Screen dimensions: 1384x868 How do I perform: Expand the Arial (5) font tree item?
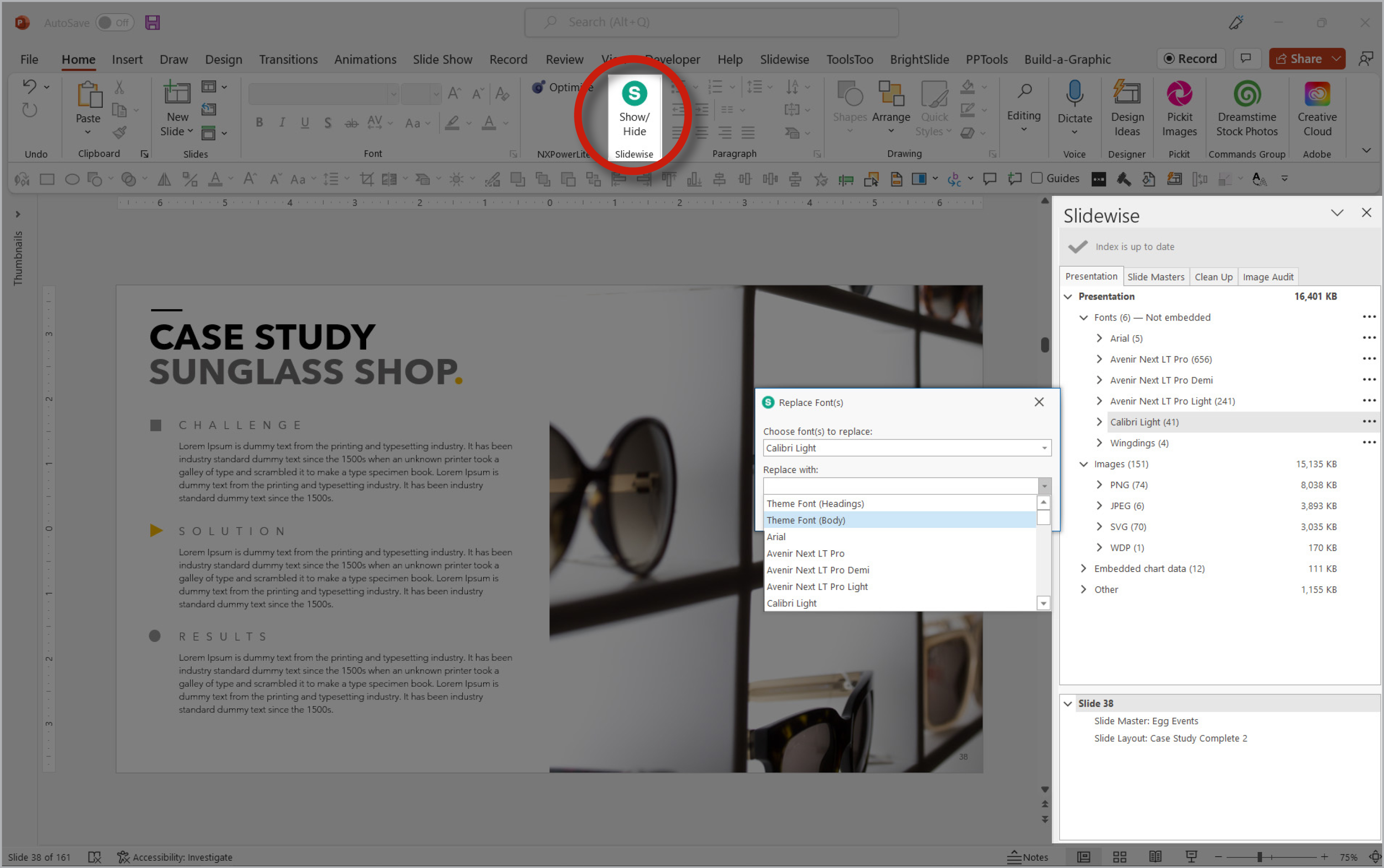(1099, 338)
